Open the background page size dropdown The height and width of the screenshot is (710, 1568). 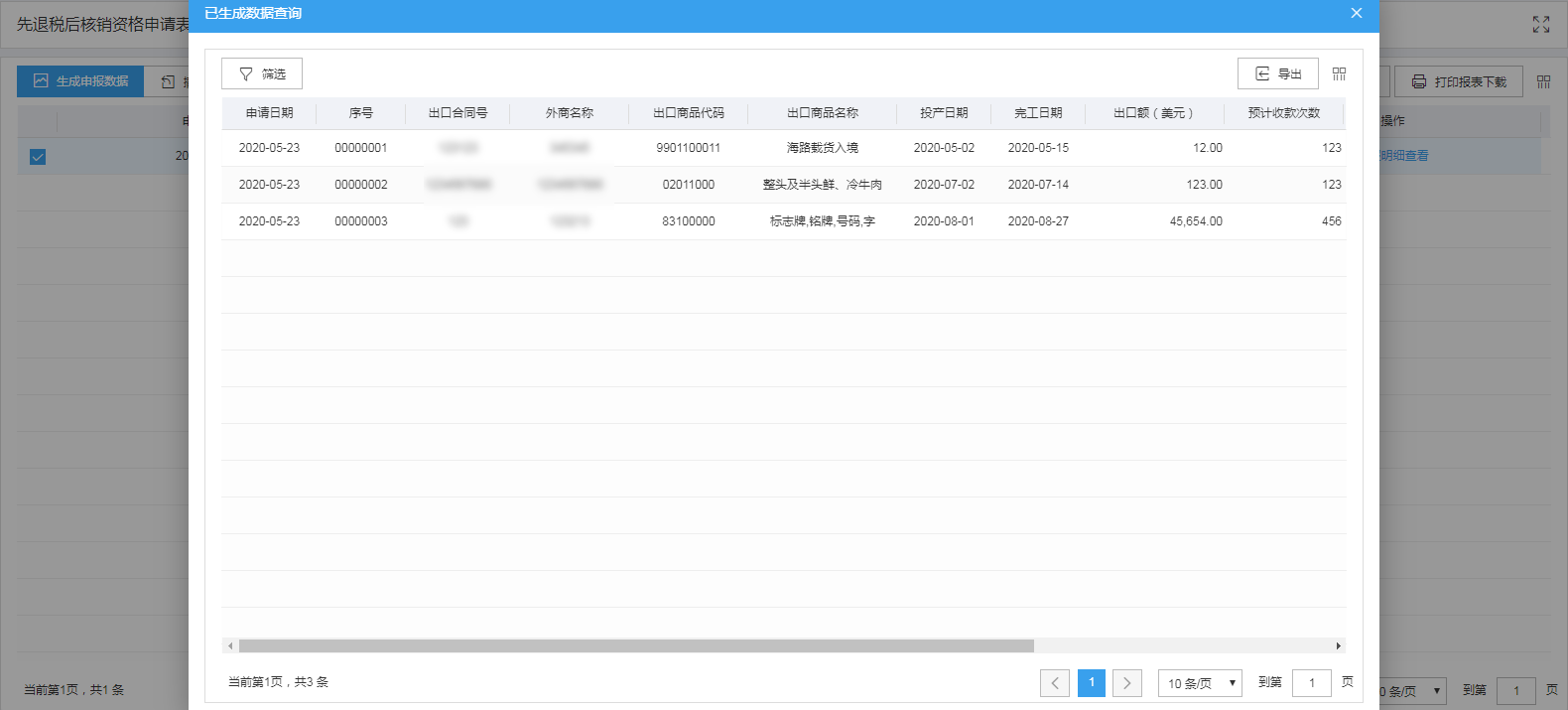tap(1411, 691)
